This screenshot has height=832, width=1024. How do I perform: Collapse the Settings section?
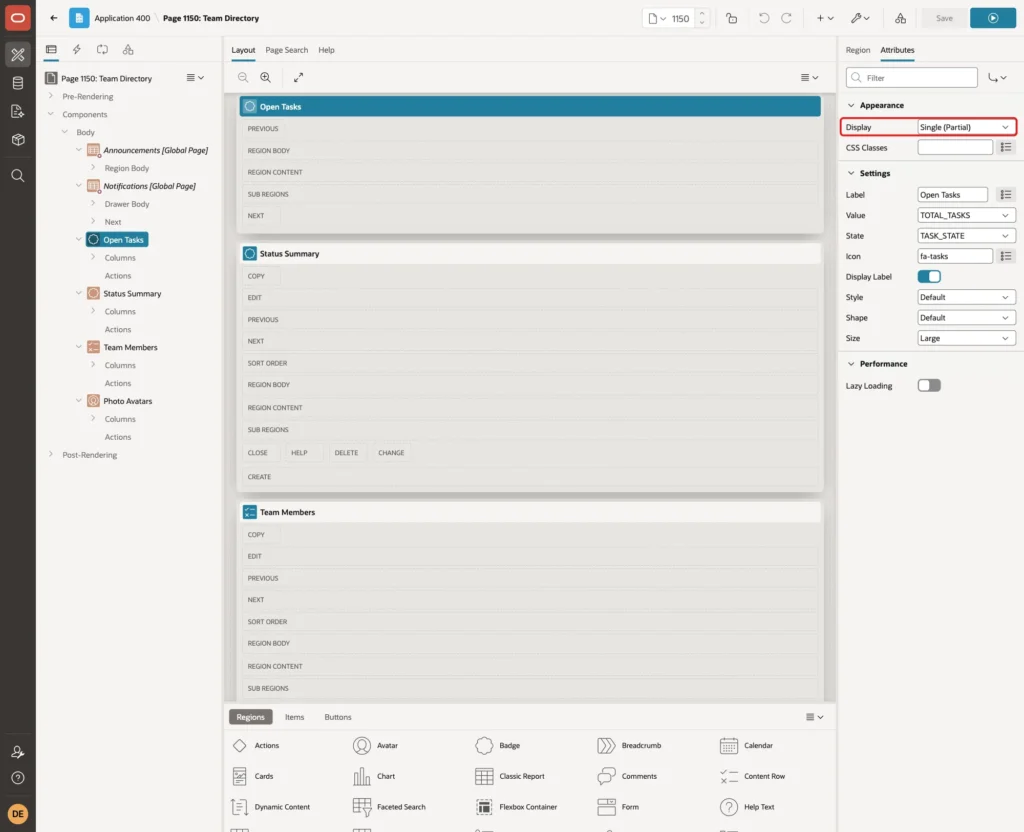click(851, 173)
